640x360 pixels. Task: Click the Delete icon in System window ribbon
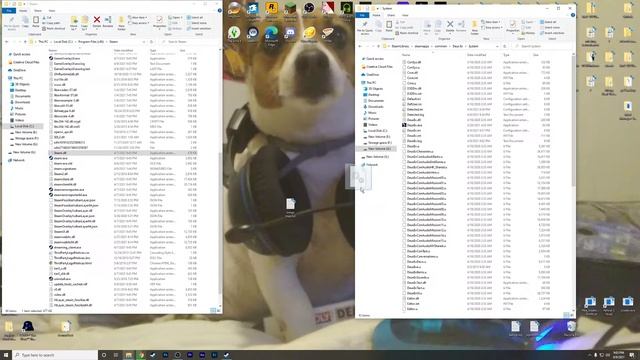click(450, 27)
